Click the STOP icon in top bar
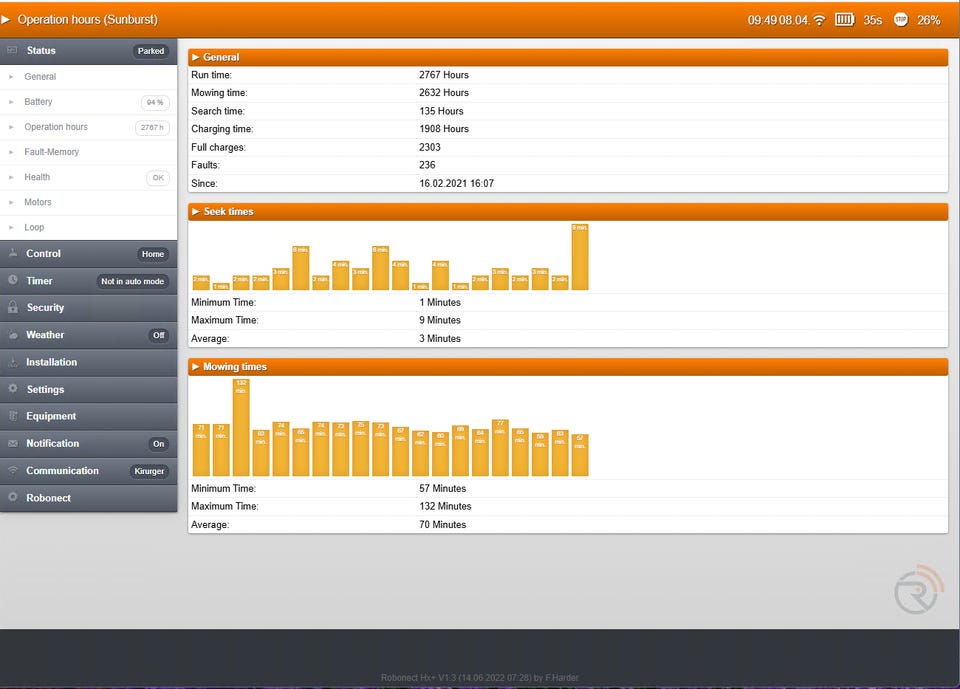Image resolution: width=960 pixels, height=689 pixels. (x=901, y=20)
